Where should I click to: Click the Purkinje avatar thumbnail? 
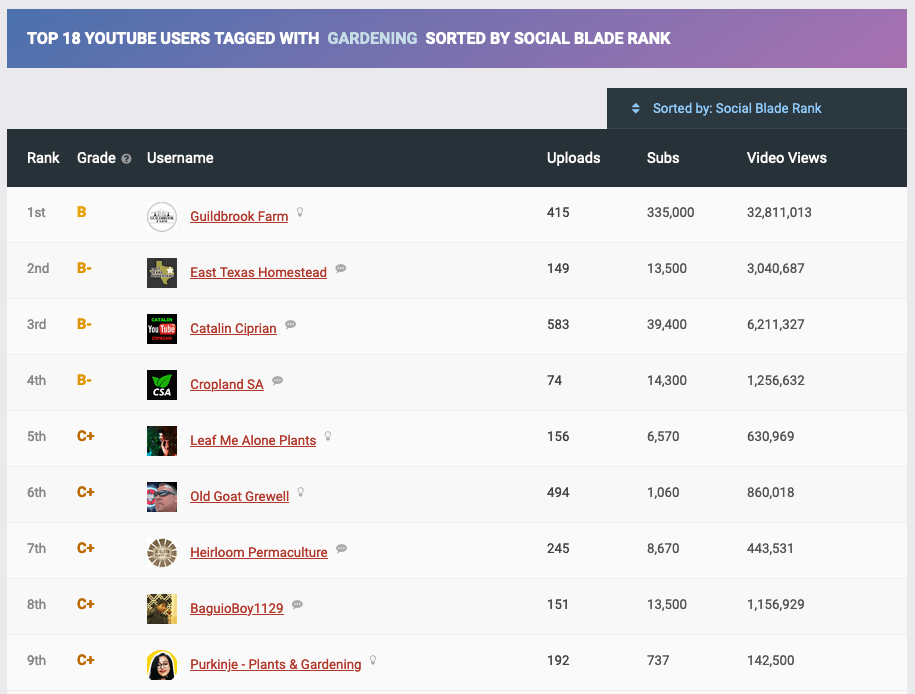pyautogui.click(x=162, y=665)
